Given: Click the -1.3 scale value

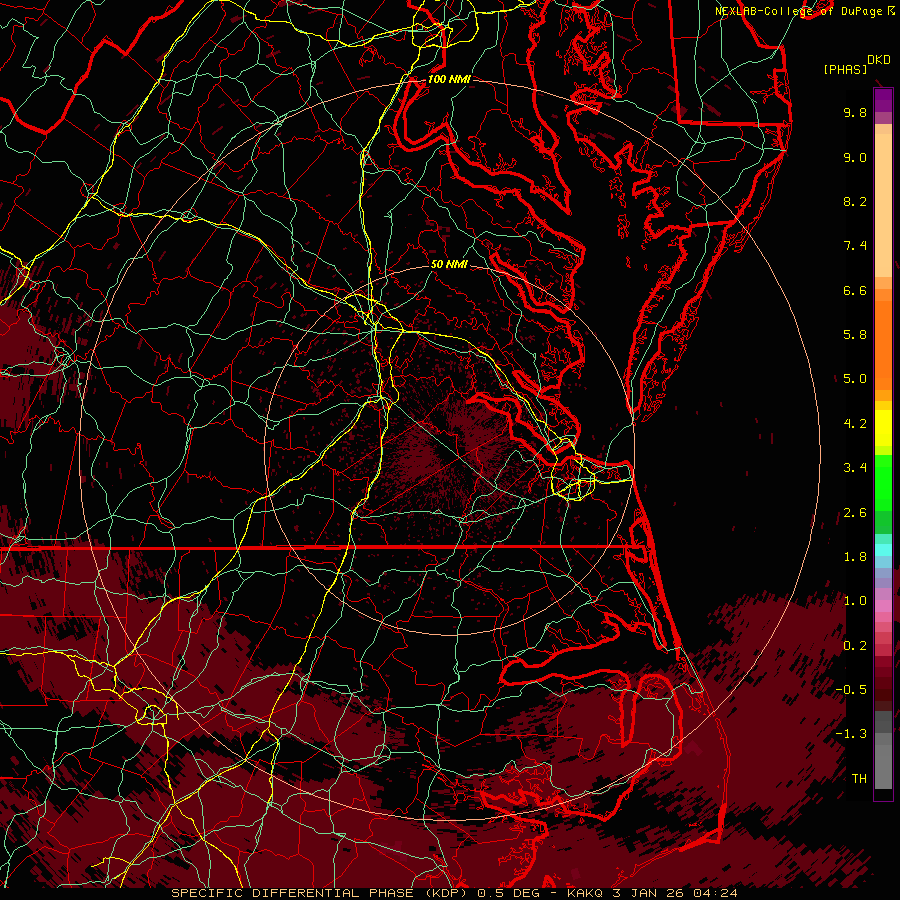Looking at the screenshot, I should [851, 734].
